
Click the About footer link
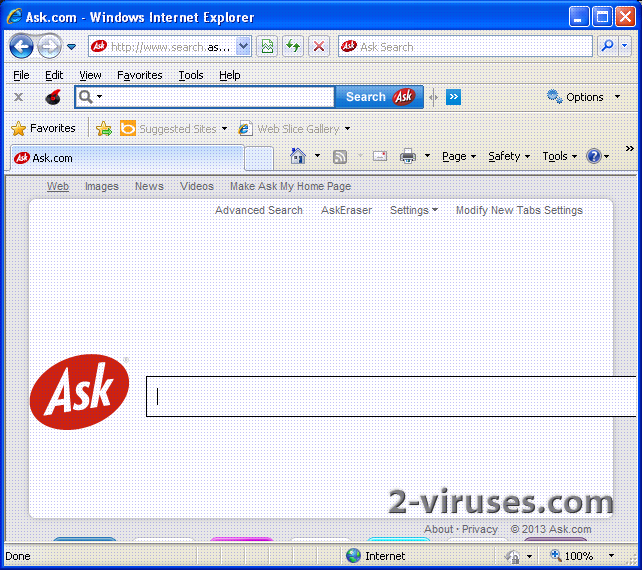coord(439,529)
